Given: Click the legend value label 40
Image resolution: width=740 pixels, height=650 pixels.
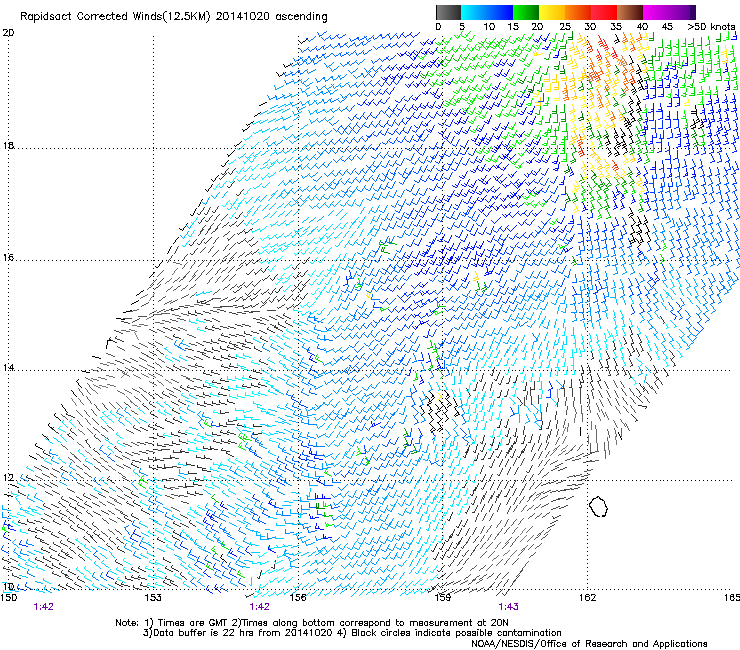Looking at the screenshot, I should tap(642, 27).
